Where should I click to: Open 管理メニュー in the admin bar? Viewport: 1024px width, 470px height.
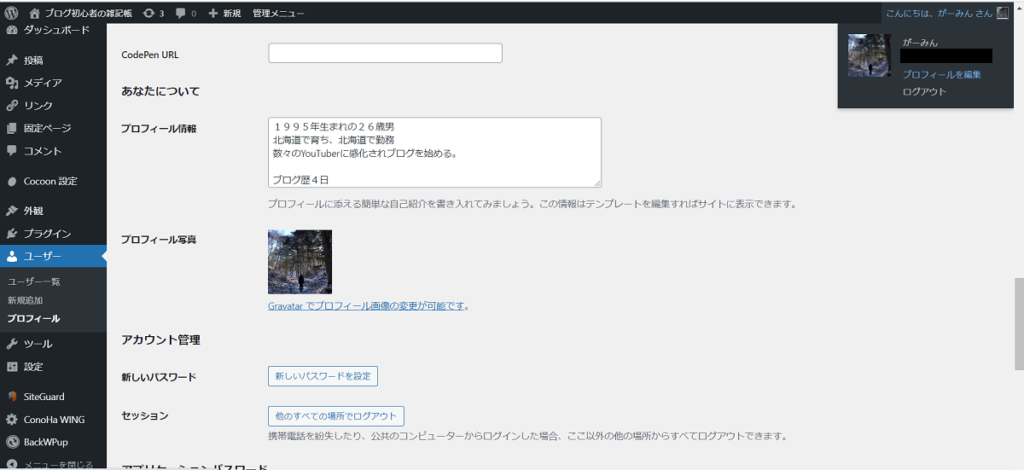(x=278, y=13)
